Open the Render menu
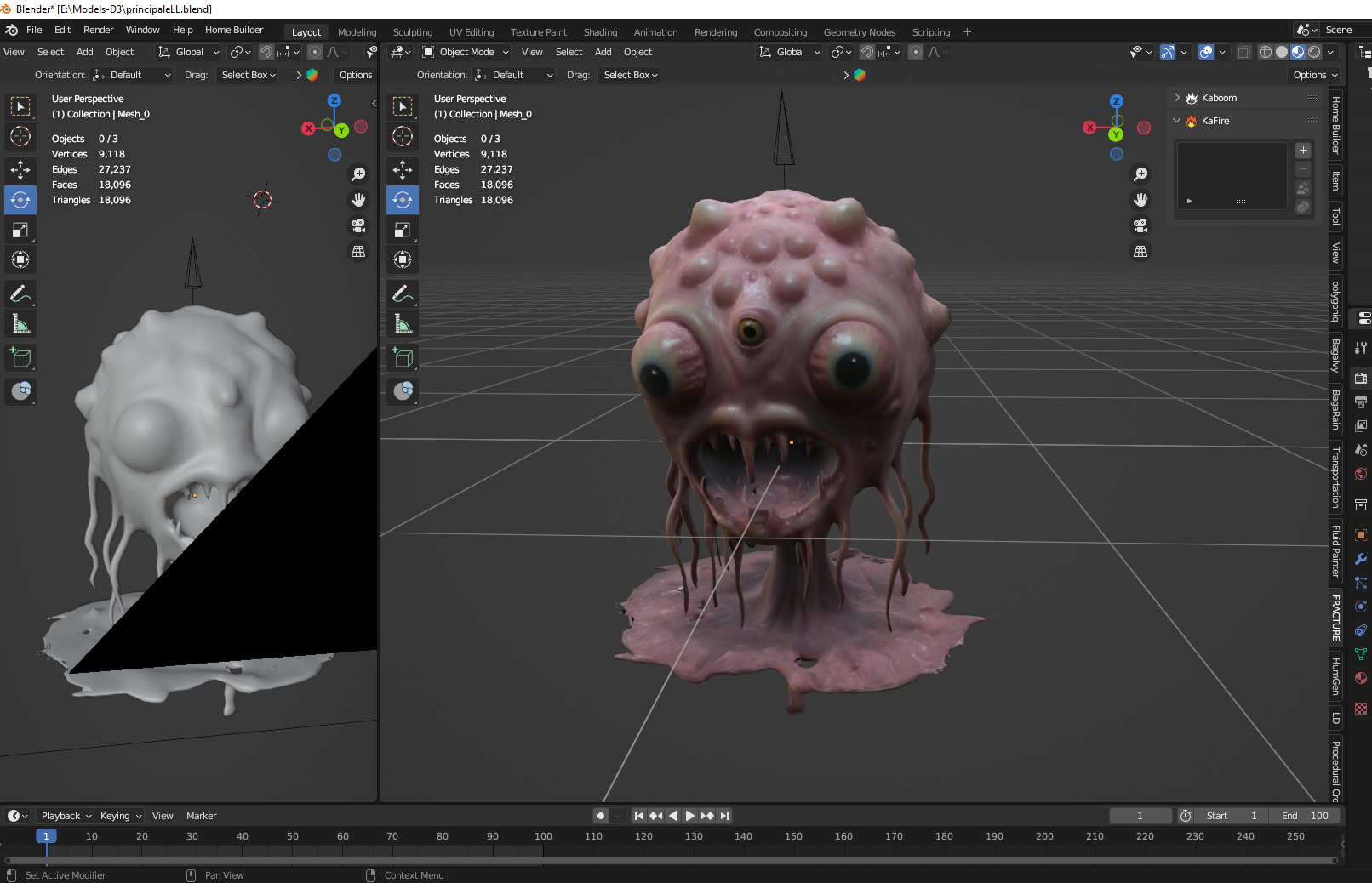The width and height of the screenshot is (1372, 883). 99,30
